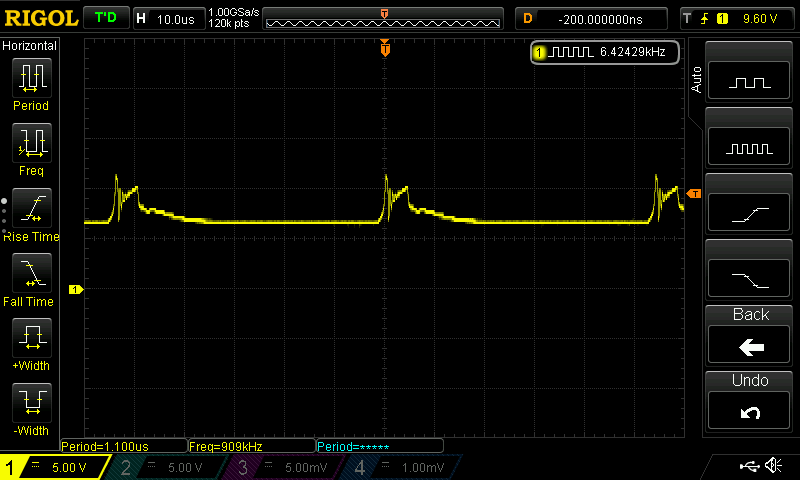Select the Rise Time measurement icon
800x480 pixels.
32,208
